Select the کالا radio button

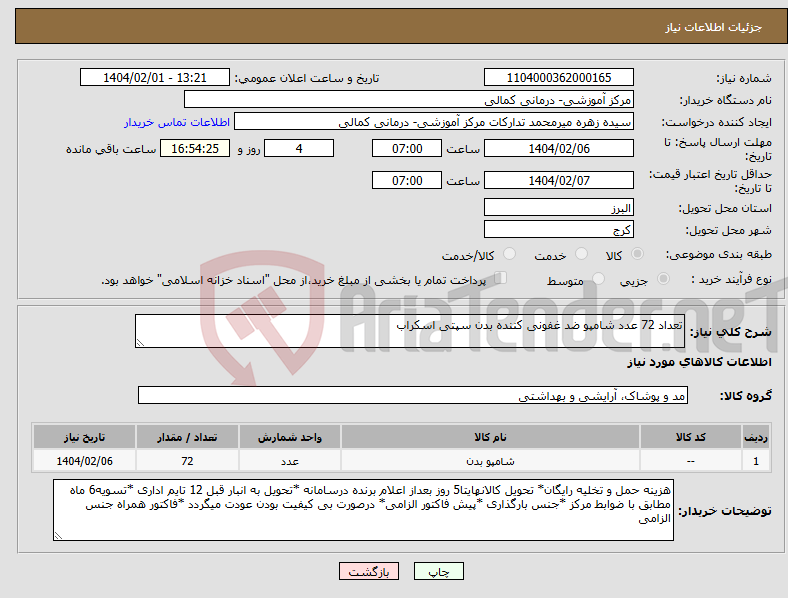[x=637, y=254]
